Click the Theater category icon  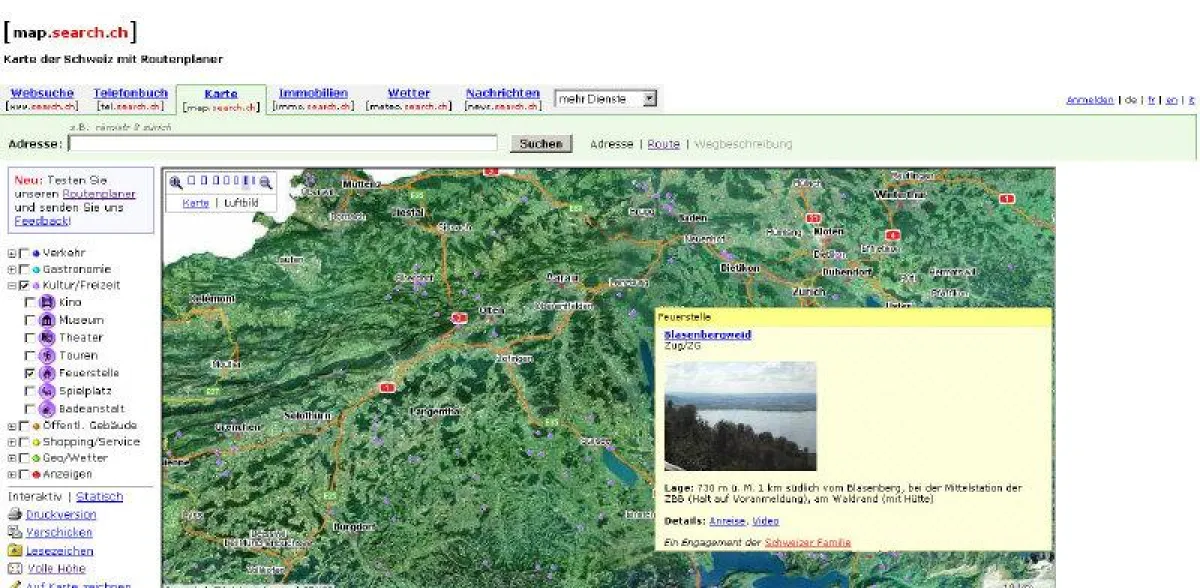pyautogui.click(x=46, y=338)
